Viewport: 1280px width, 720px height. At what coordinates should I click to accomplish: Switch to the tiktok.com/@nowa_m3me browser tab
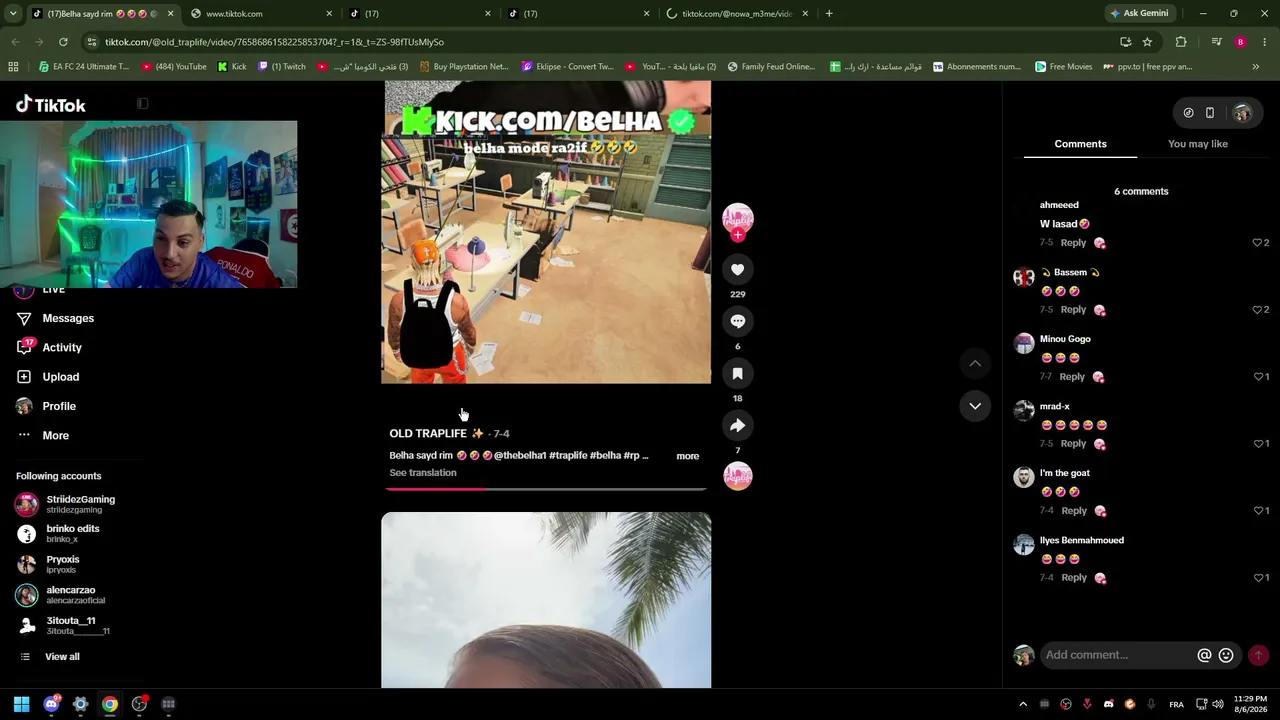(x=740, y=14)
